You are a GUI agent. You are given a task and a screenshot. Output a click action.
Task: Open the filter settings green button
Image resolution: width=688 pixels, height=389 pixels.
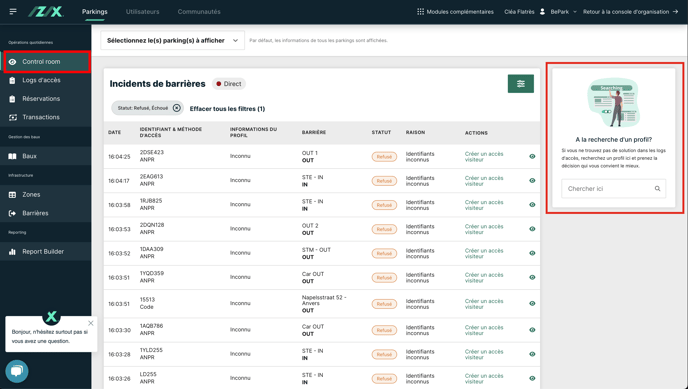coord(520,84)
